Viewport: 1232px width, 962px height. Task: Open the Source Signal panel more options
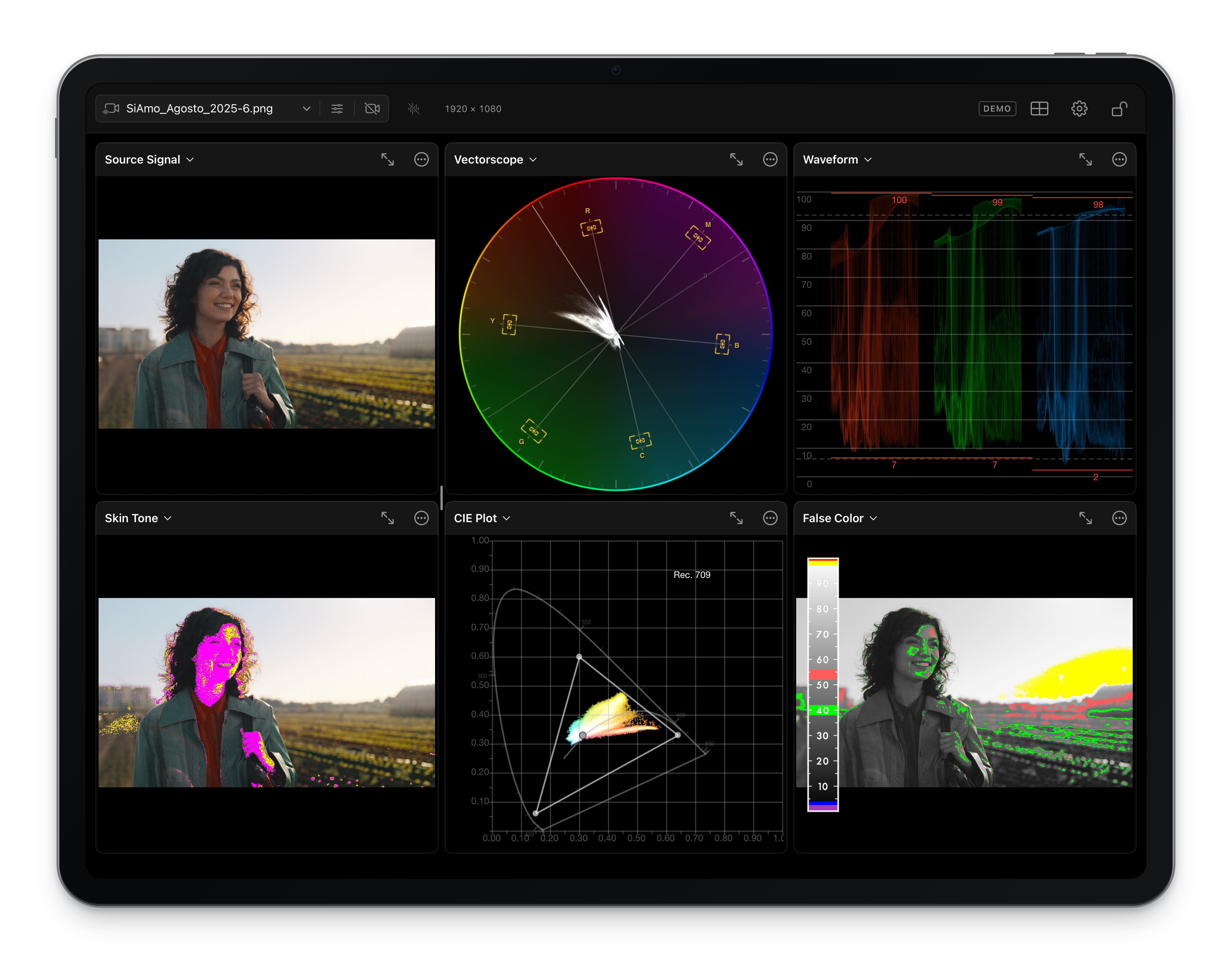tap(422, 160)
